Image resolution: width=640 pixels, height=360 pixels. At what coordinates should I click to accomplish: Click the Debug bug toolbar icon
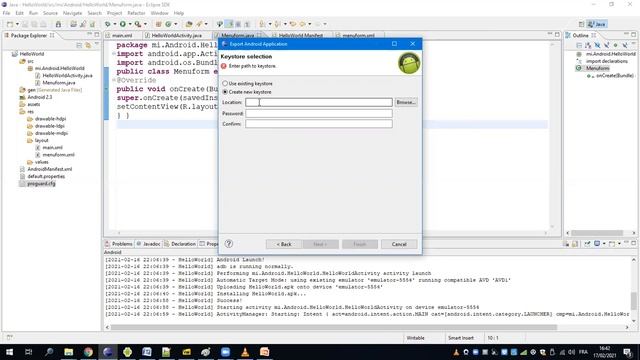click(107, 24)
